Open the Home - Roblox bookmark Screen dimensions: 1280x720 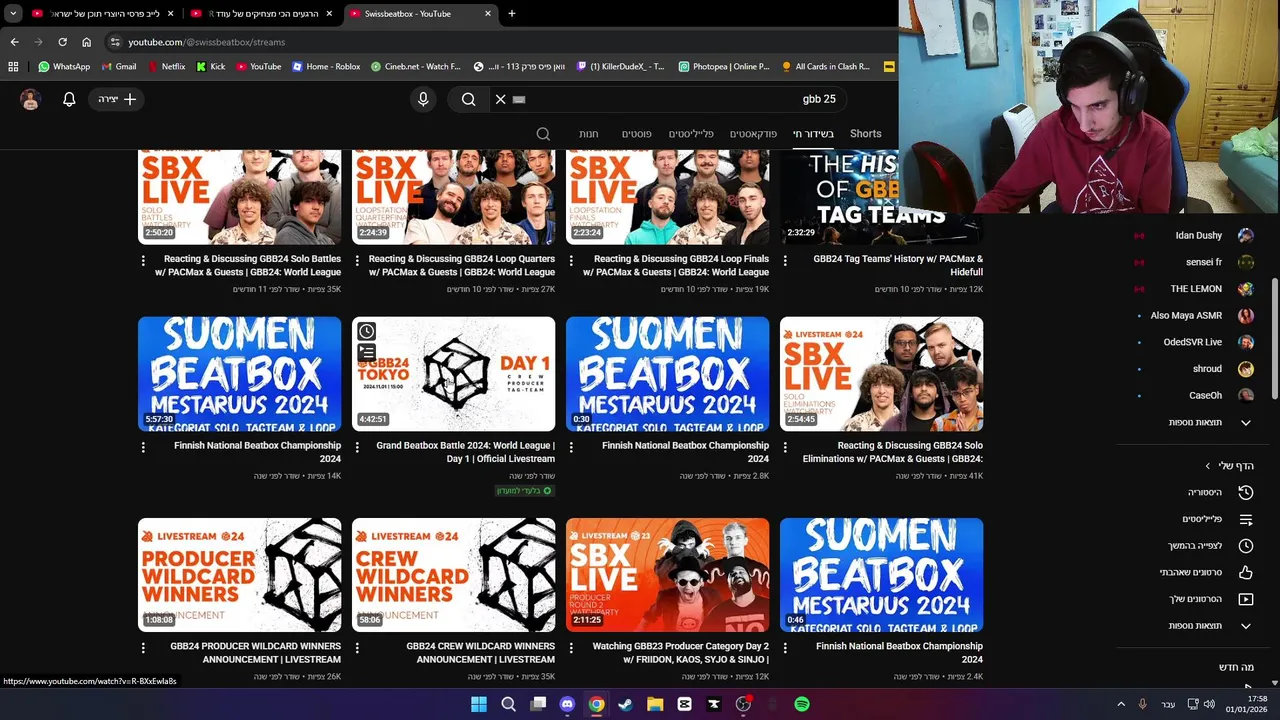326,67
